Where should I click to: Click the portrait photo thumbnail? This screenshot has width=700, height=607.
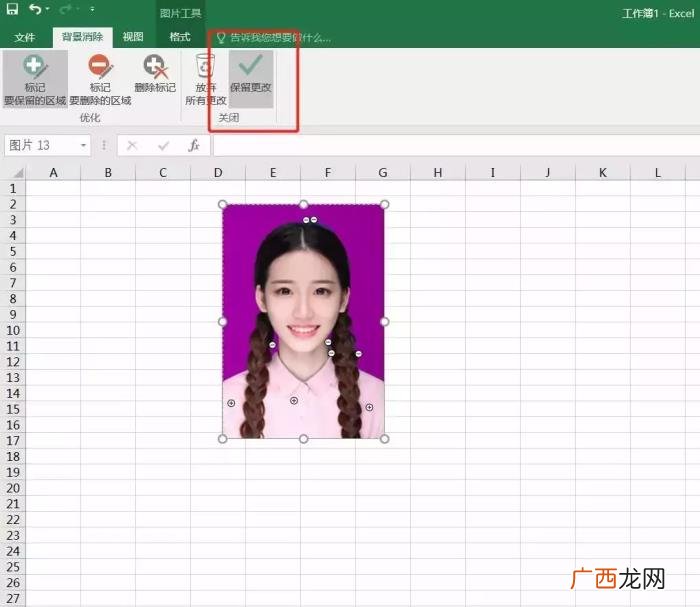[304, 321]
